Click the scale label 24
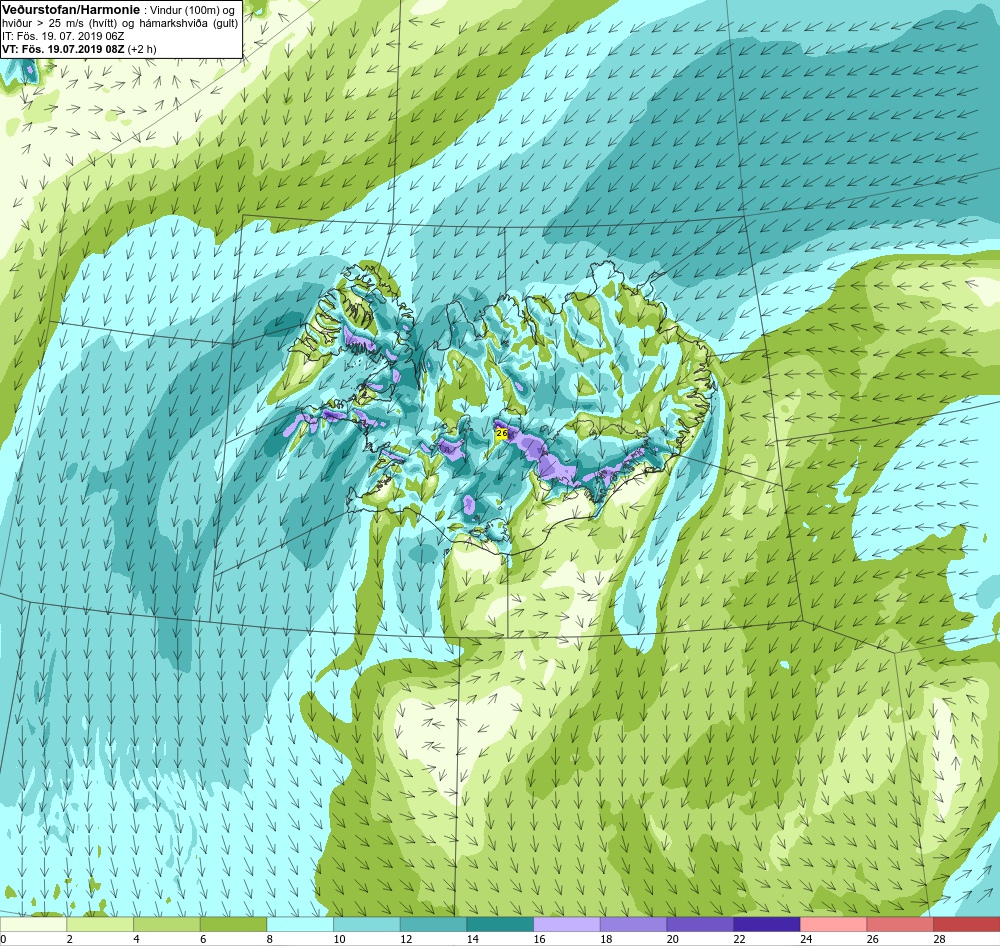The image size is (1000, 946). pos(806,939)
